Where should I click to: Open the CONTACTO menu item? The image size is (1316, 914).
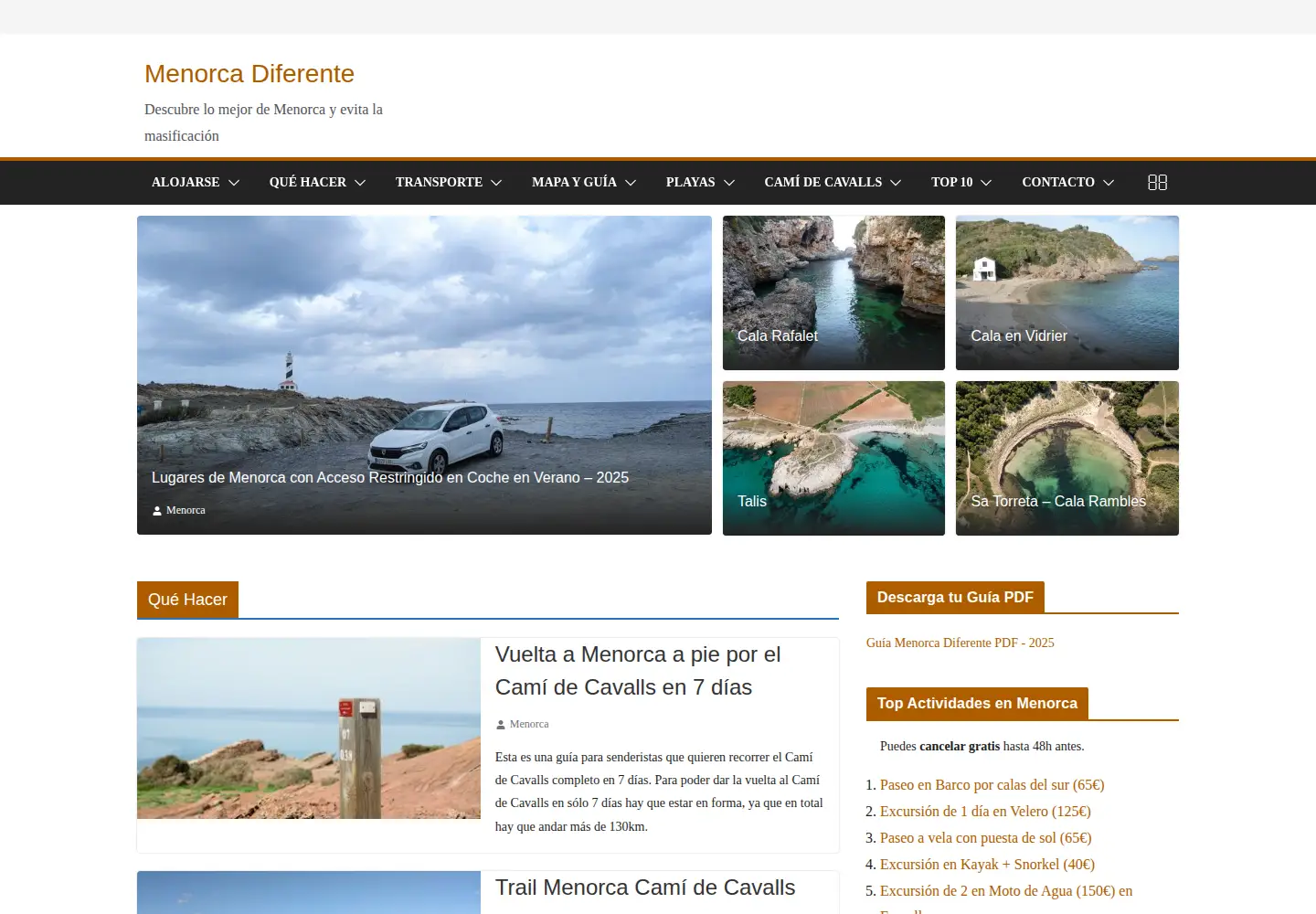pos(1057,182)
